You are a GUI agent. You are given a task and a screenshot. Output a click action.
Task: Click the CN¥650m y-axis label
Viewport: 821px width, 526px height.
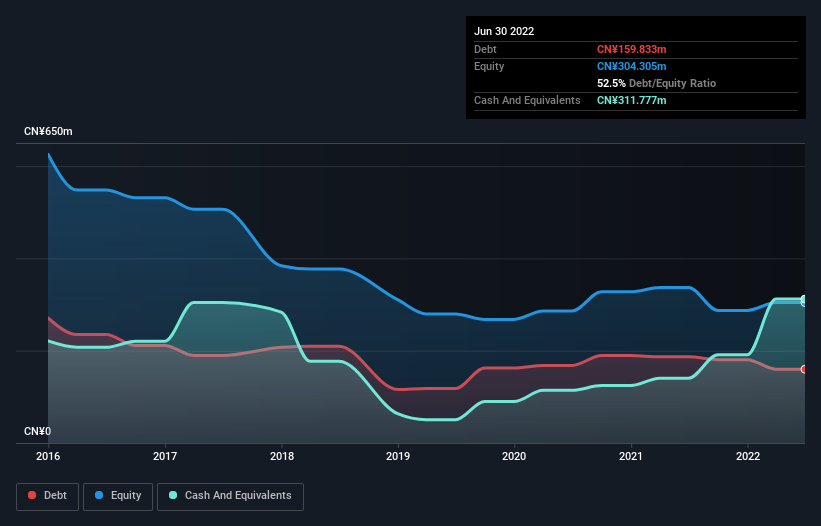(x=48, y=131)
